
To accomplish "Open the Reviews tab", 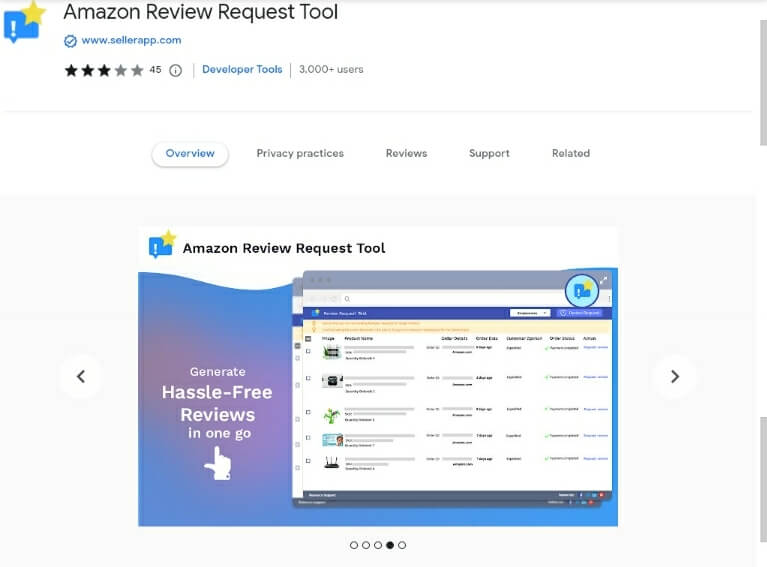I will click(x=406, y=154).
